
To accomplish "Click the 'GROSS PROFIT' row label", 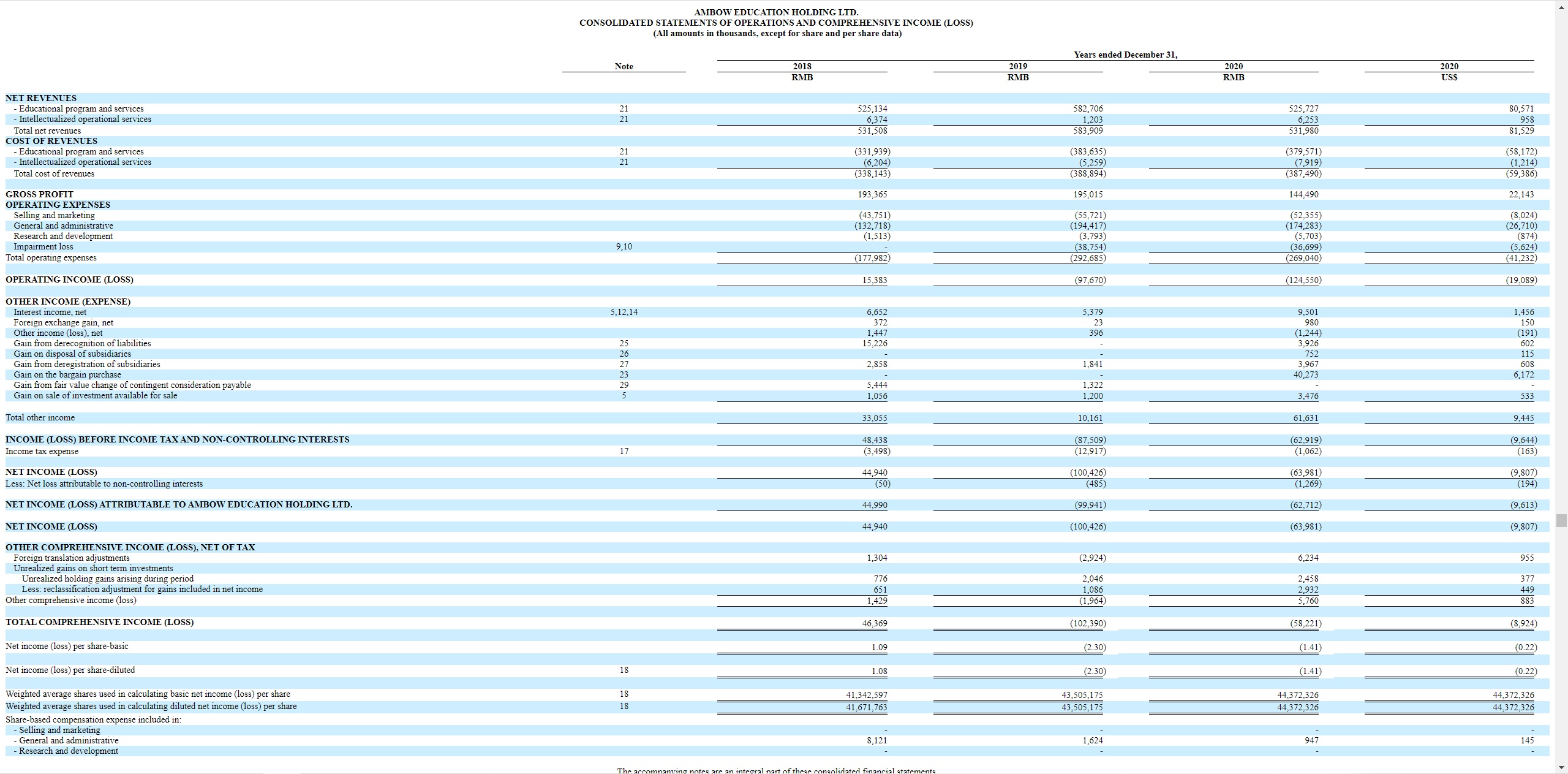I will pyautogui.click(x=39, y=194).
